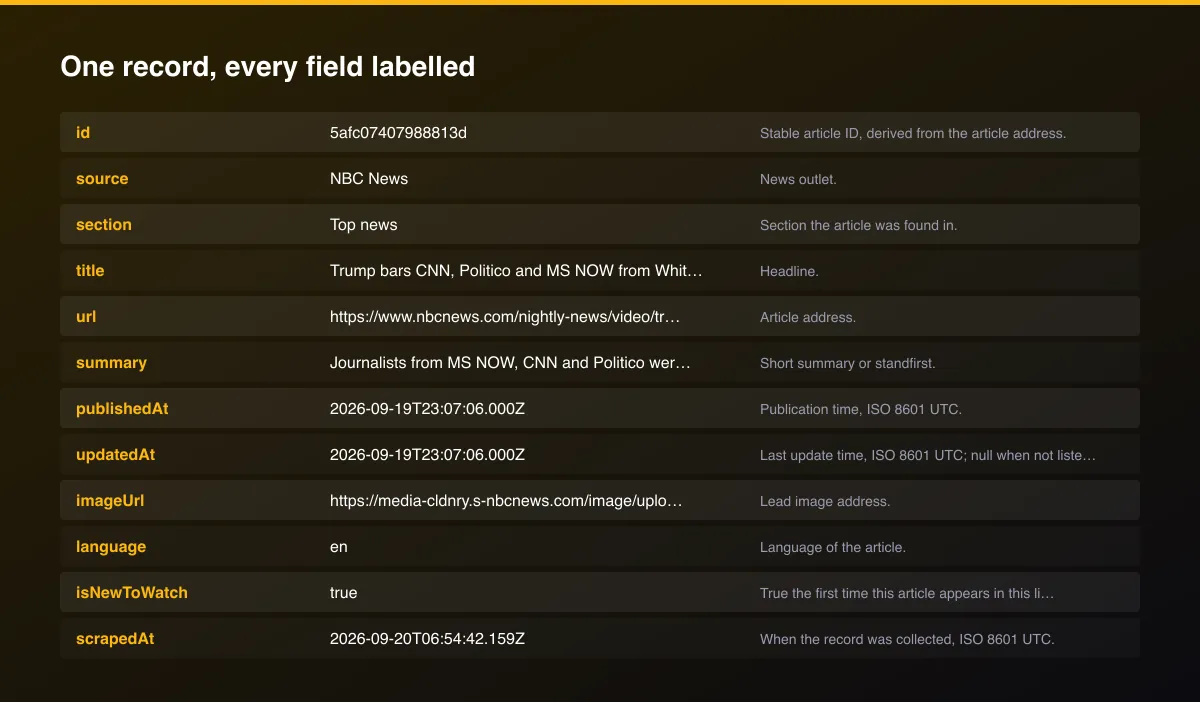Viewport: 1200px width, 702px height.
Task: Click the description 'Language of the article.'
Action: click(x=832, y=547)
